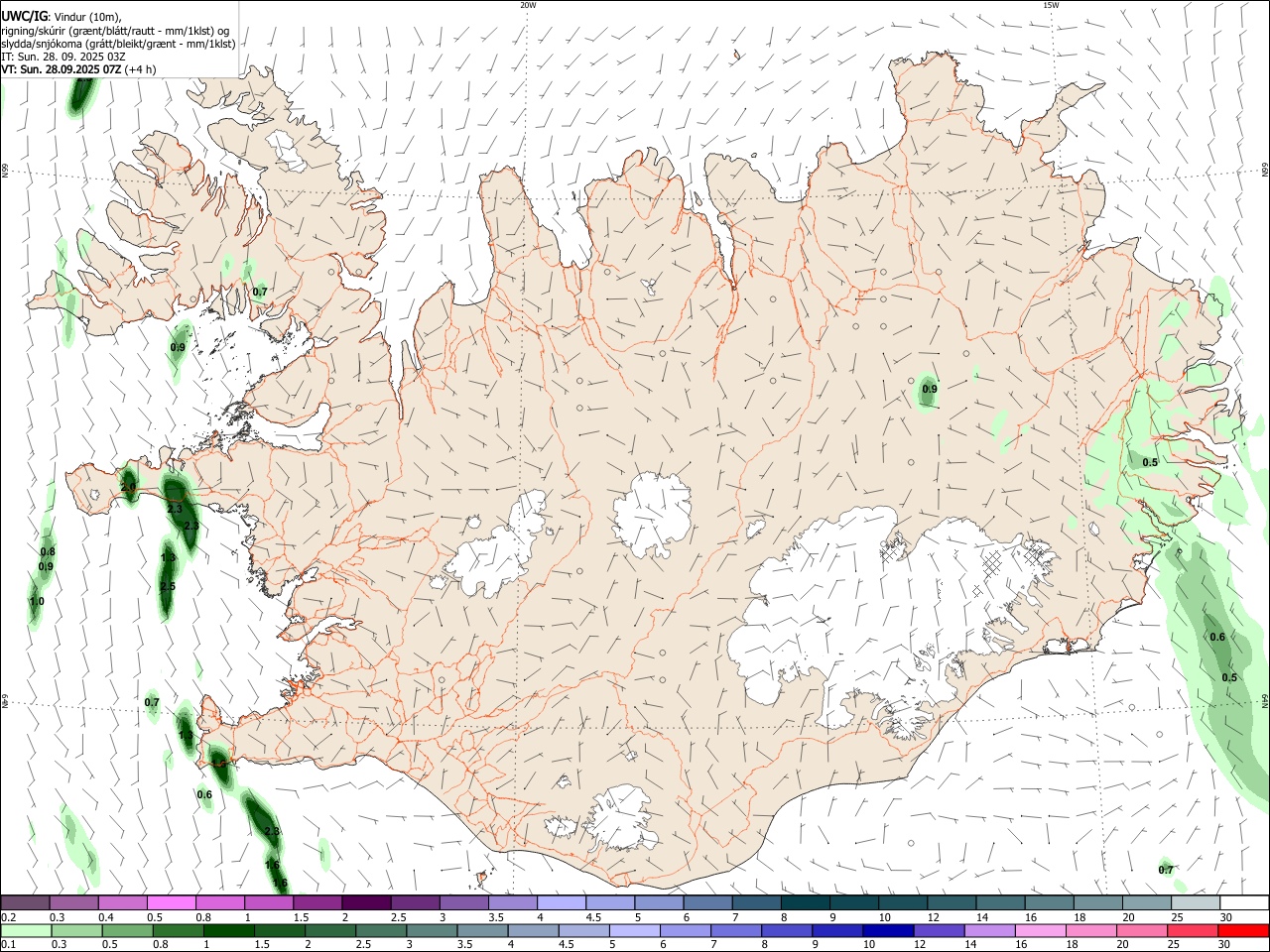The height and width of the screenshot is (952, 1270).
Task: Pick bottom legend green swatch at 0.5
Action: pyautogui.click(x=127, y=930)
